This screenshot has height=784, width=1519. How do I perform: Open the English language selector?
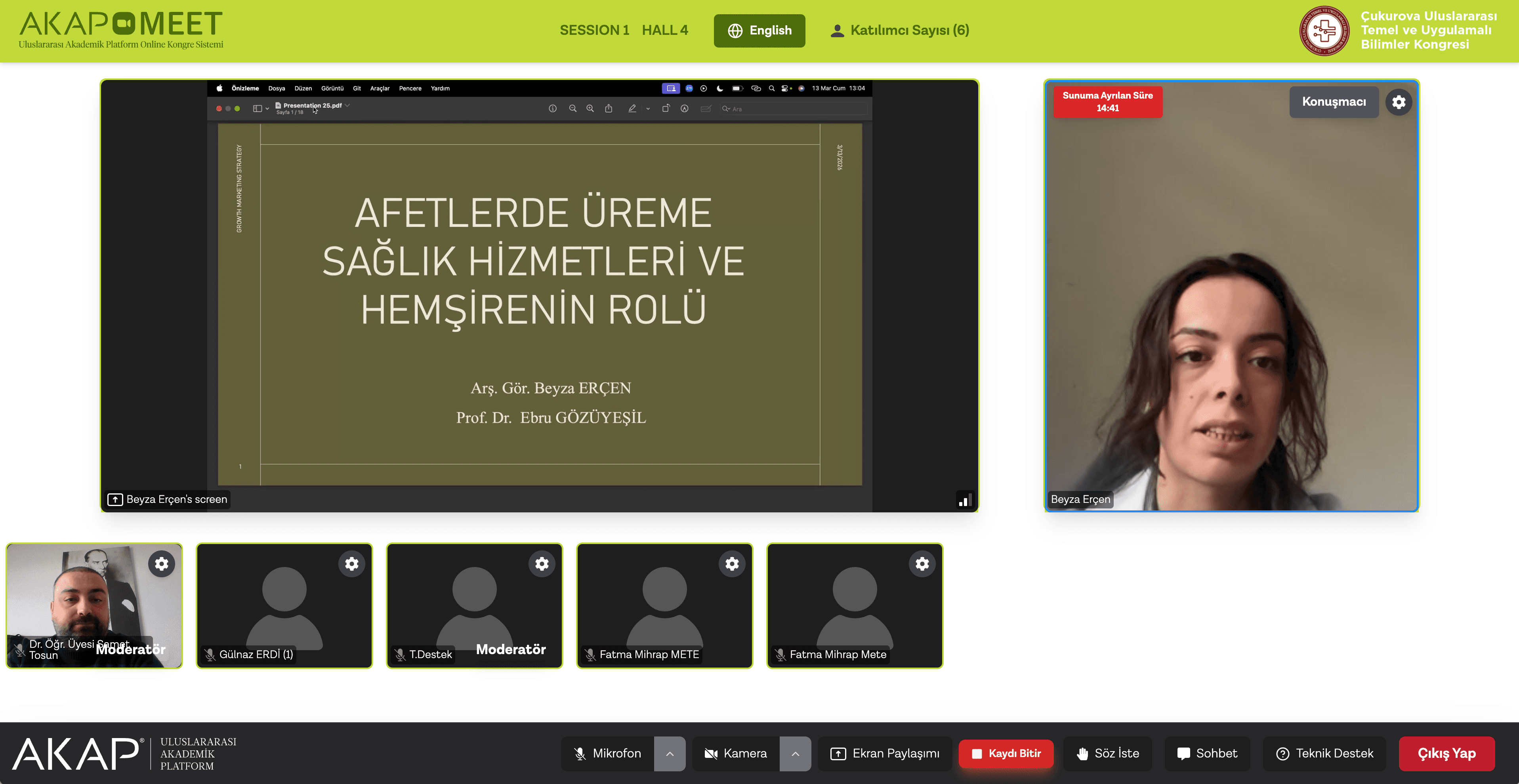click(759, 30)
